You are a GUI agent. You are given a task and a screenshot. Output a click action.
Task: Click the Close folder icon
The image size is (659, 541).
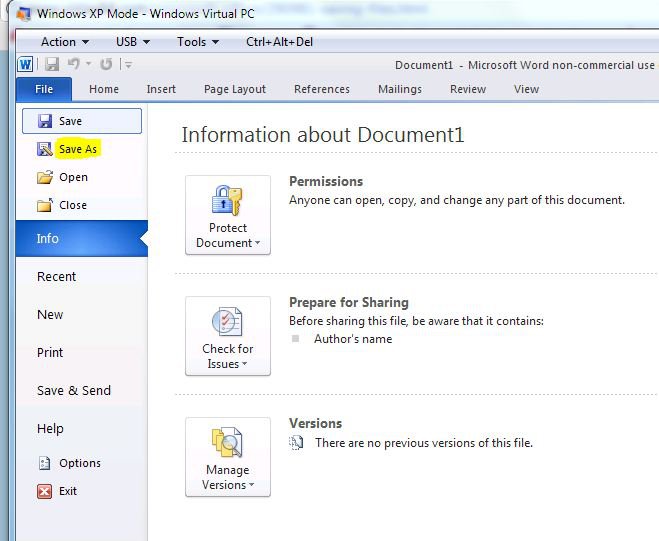coord(45,205)
